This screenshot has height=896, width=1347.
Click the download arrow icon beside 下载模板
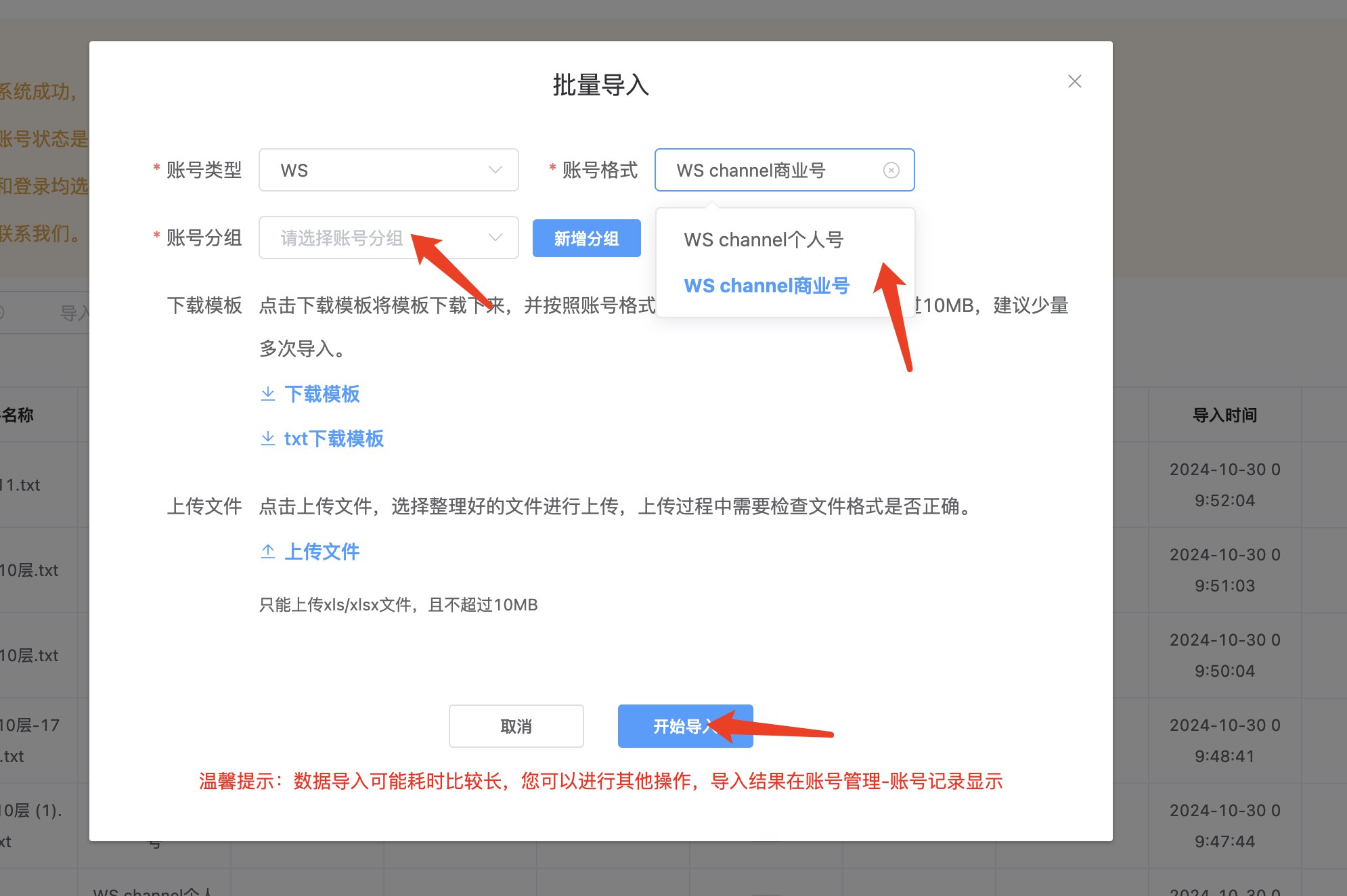(268, 394)
